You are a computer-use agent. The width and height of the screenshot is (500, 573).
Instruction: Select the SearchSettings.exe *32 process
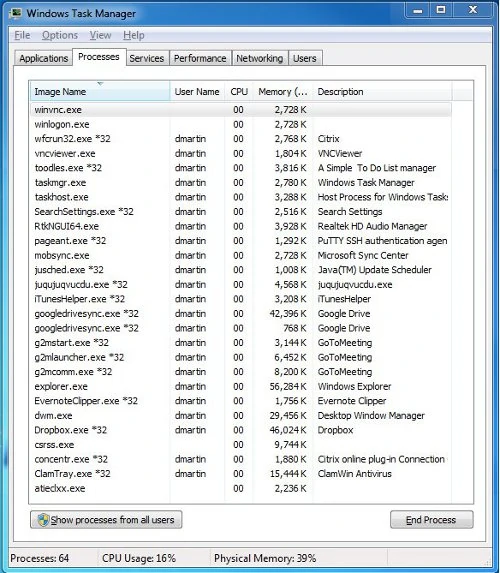pyautogui.click(x=240, y=212)
